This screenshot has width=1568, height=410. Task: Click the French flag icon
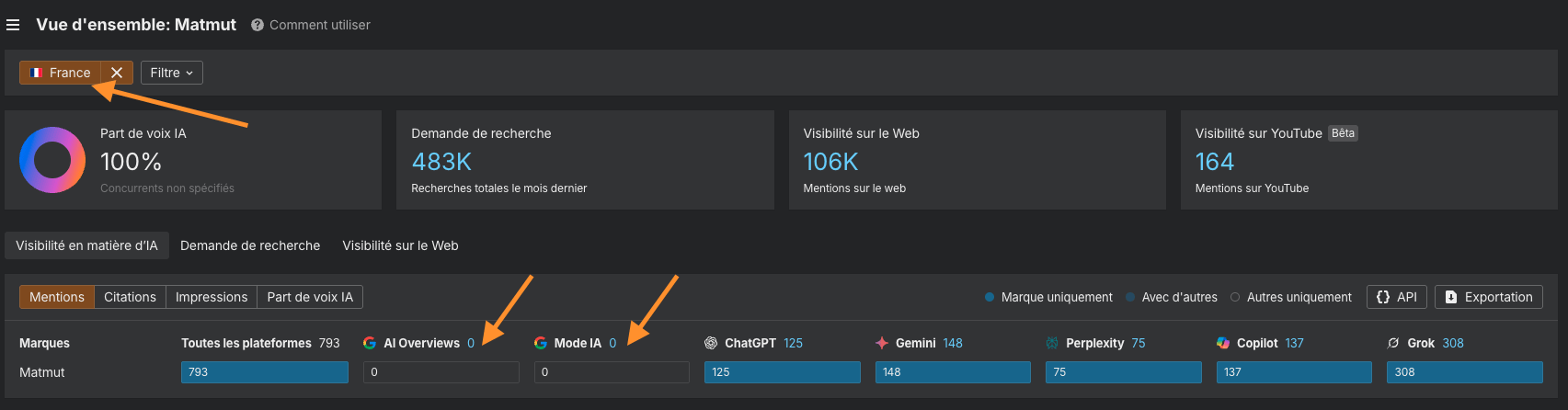36,73
